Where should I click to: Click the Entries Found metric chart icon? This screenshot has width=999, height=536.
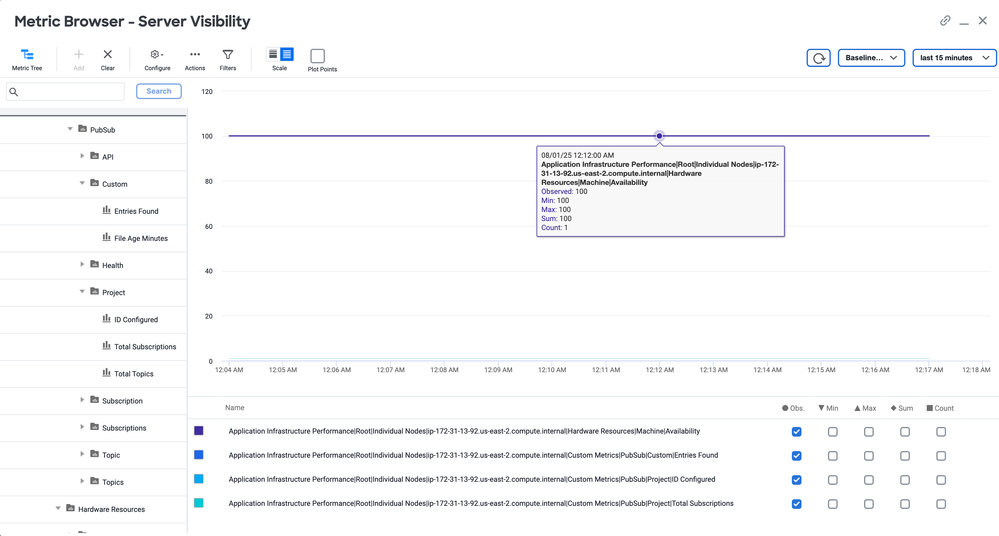tap(106, 210)
